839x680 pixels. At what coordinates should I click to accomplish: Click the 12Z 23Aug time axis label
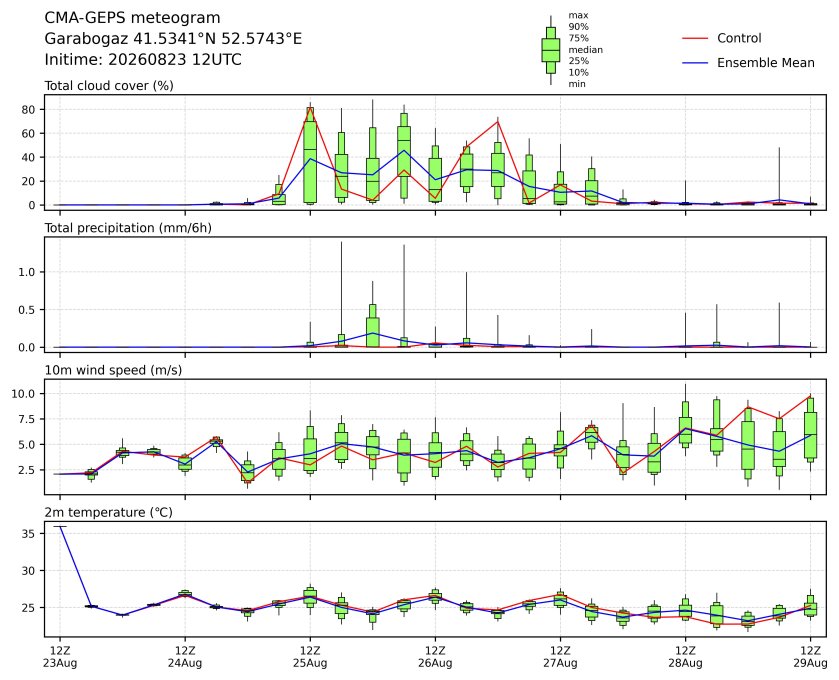click(x=60, y=657)
